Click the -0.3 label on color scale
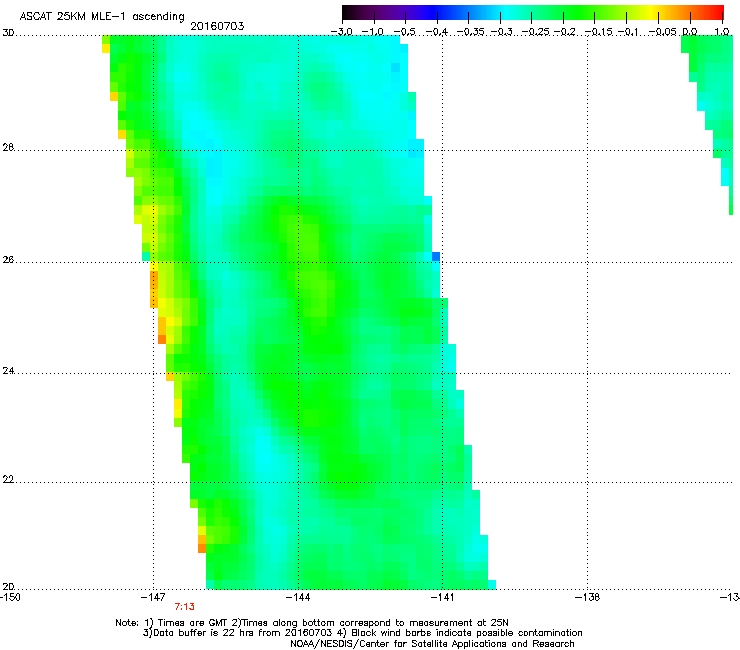Image resolution: width=740 pixels, height=650 pixels. (x=502, y=32)
